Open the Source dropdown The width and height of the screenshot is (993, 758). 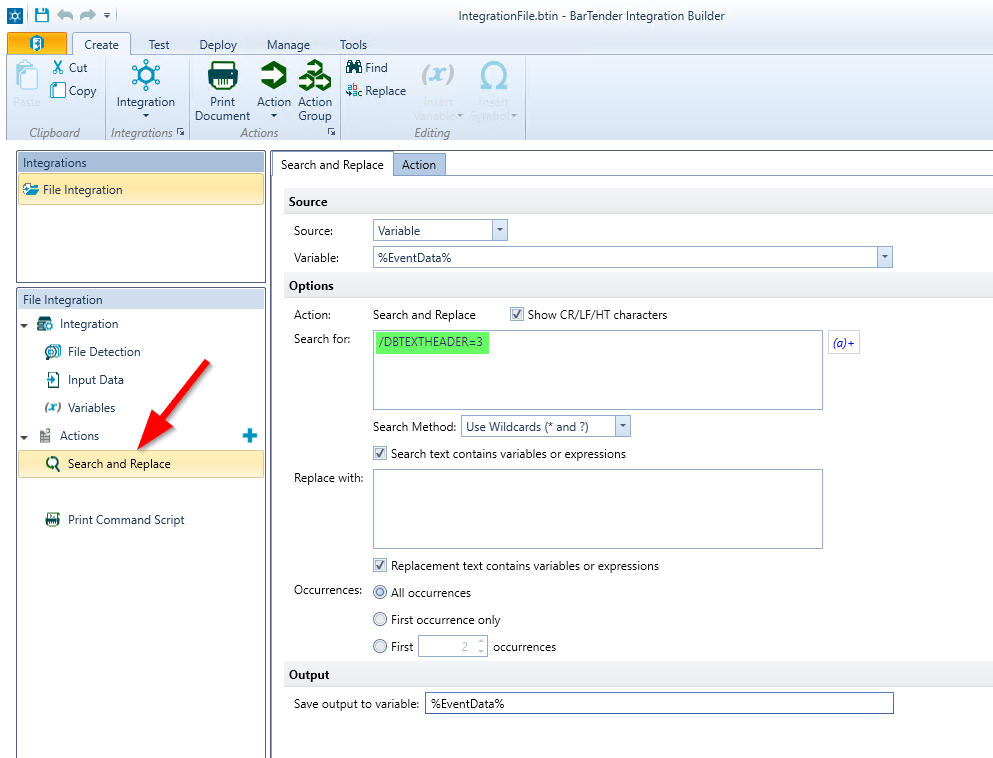[500, 231]
